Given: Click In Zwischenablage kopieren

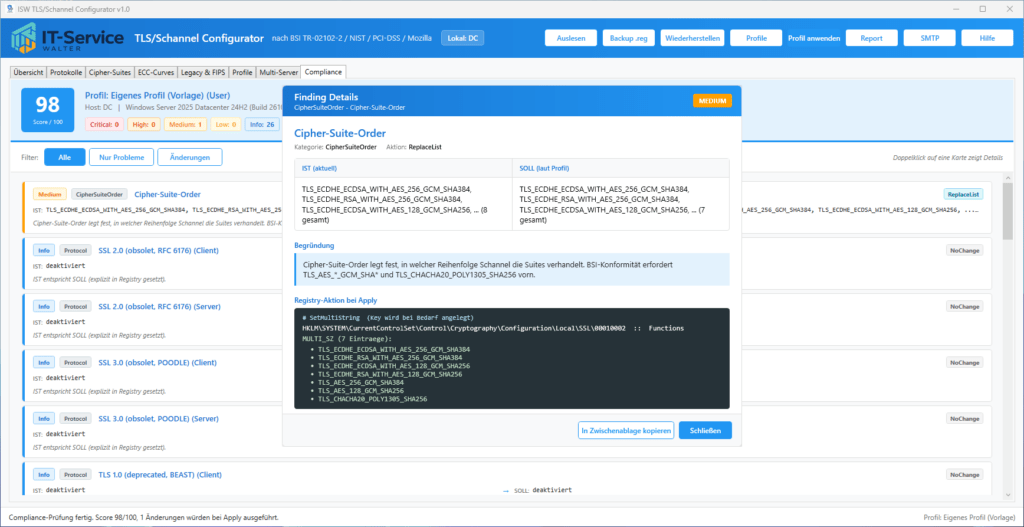Looking at the screenshot, I should (x=626, y=430).
